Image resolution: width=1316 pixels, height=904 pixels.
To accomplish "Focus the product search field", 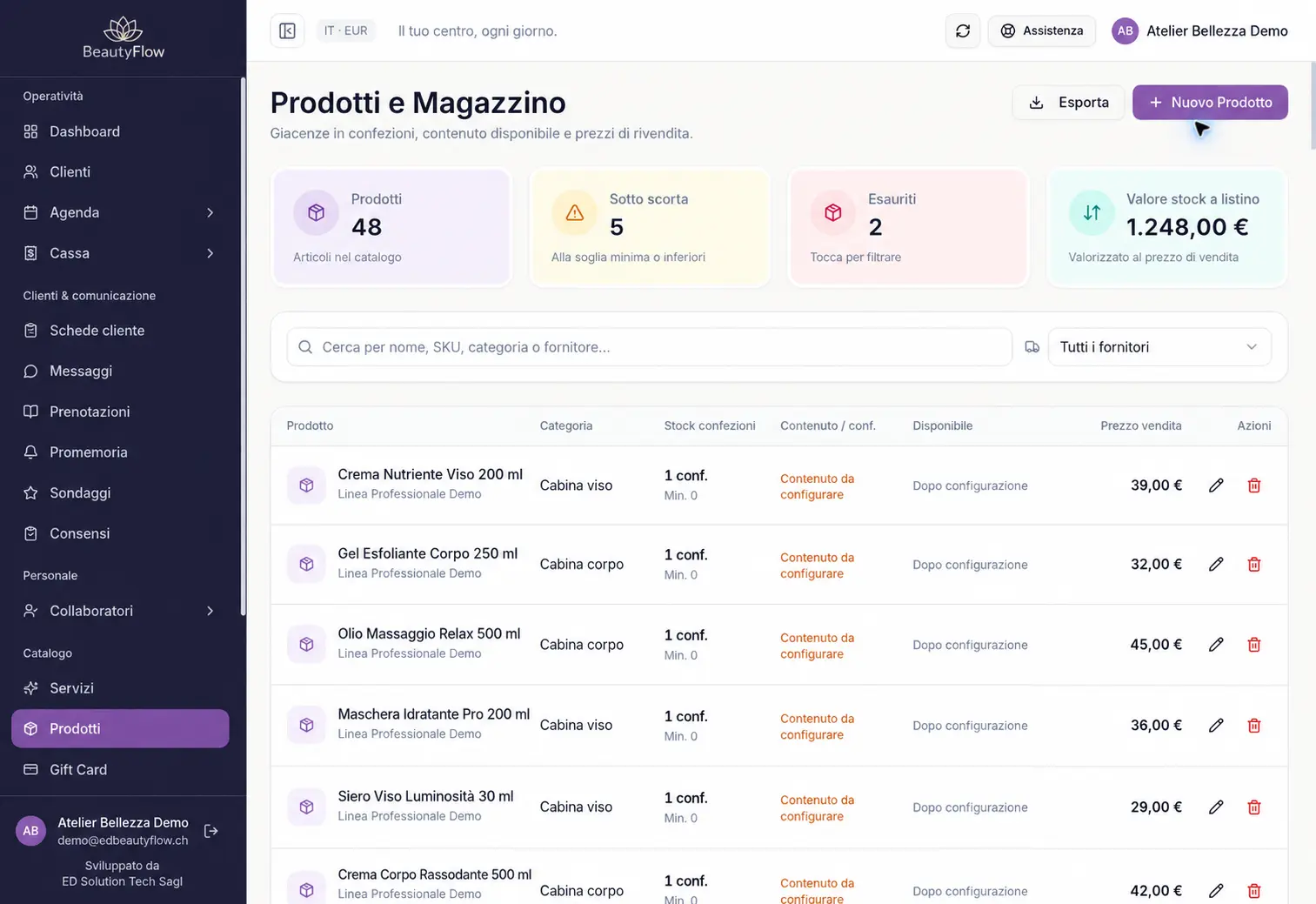I will [x=650, y=347].
